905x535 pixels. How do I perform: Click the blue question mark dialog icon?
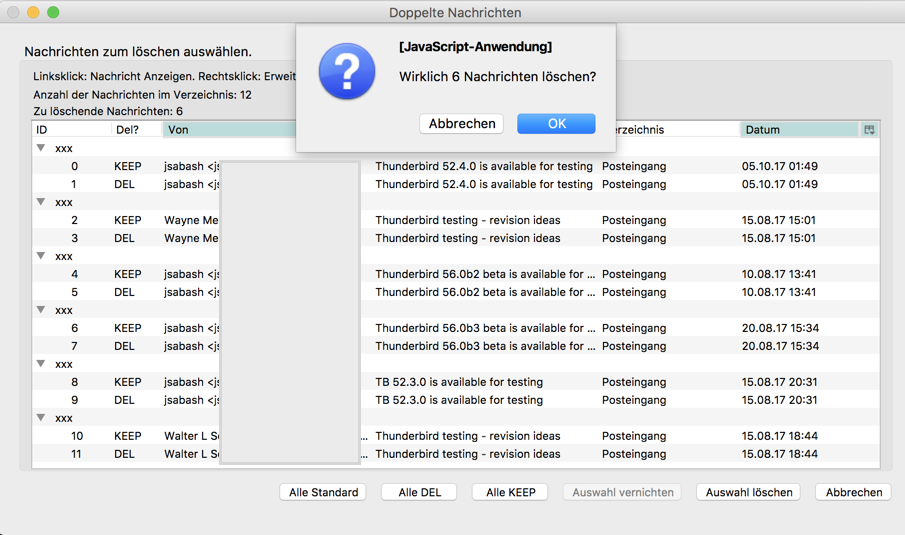pos(346,72)
